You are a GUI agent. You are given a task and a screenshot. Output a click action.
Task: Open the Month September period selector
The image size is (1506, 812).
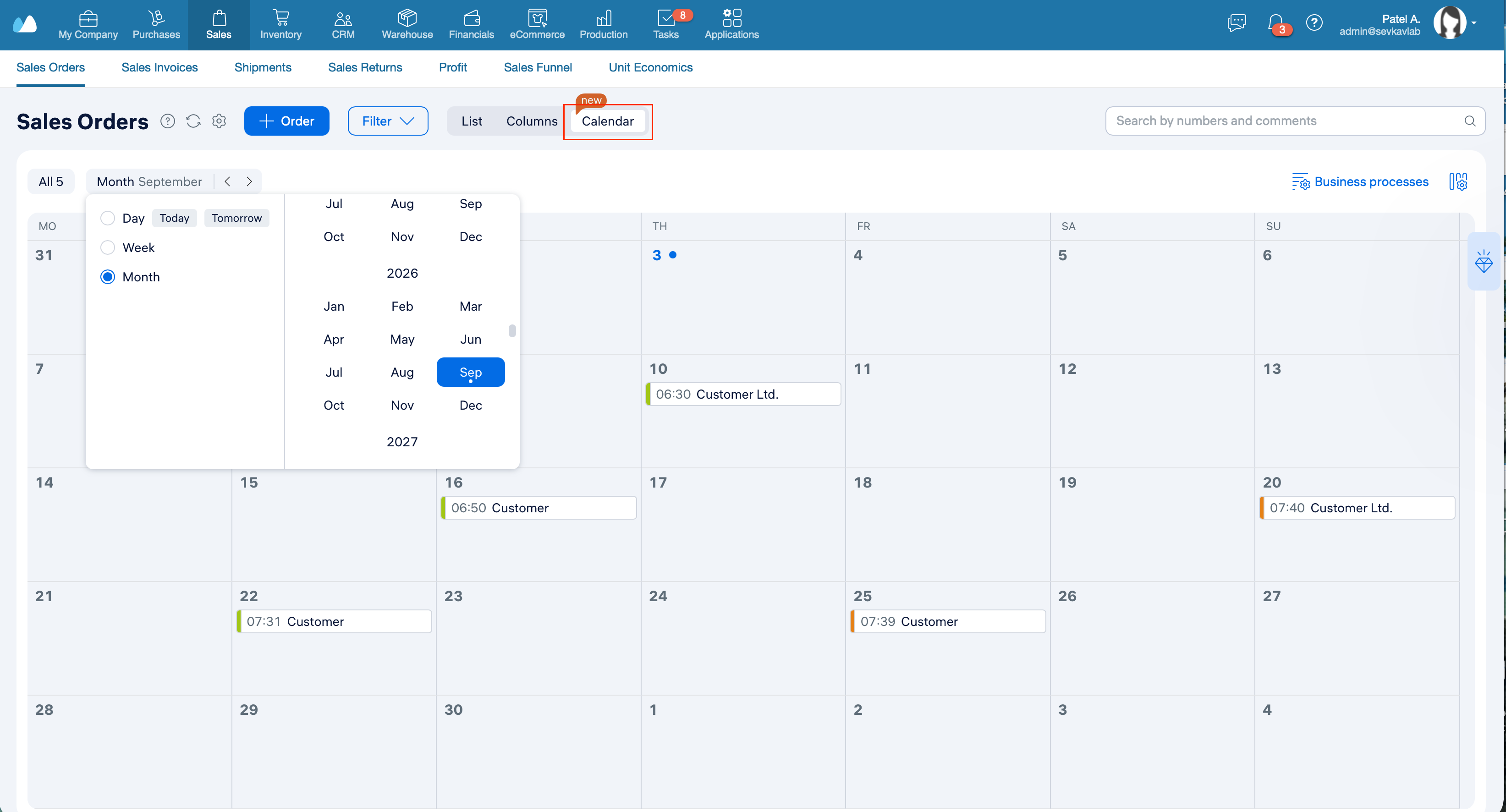tap(149, 182)
